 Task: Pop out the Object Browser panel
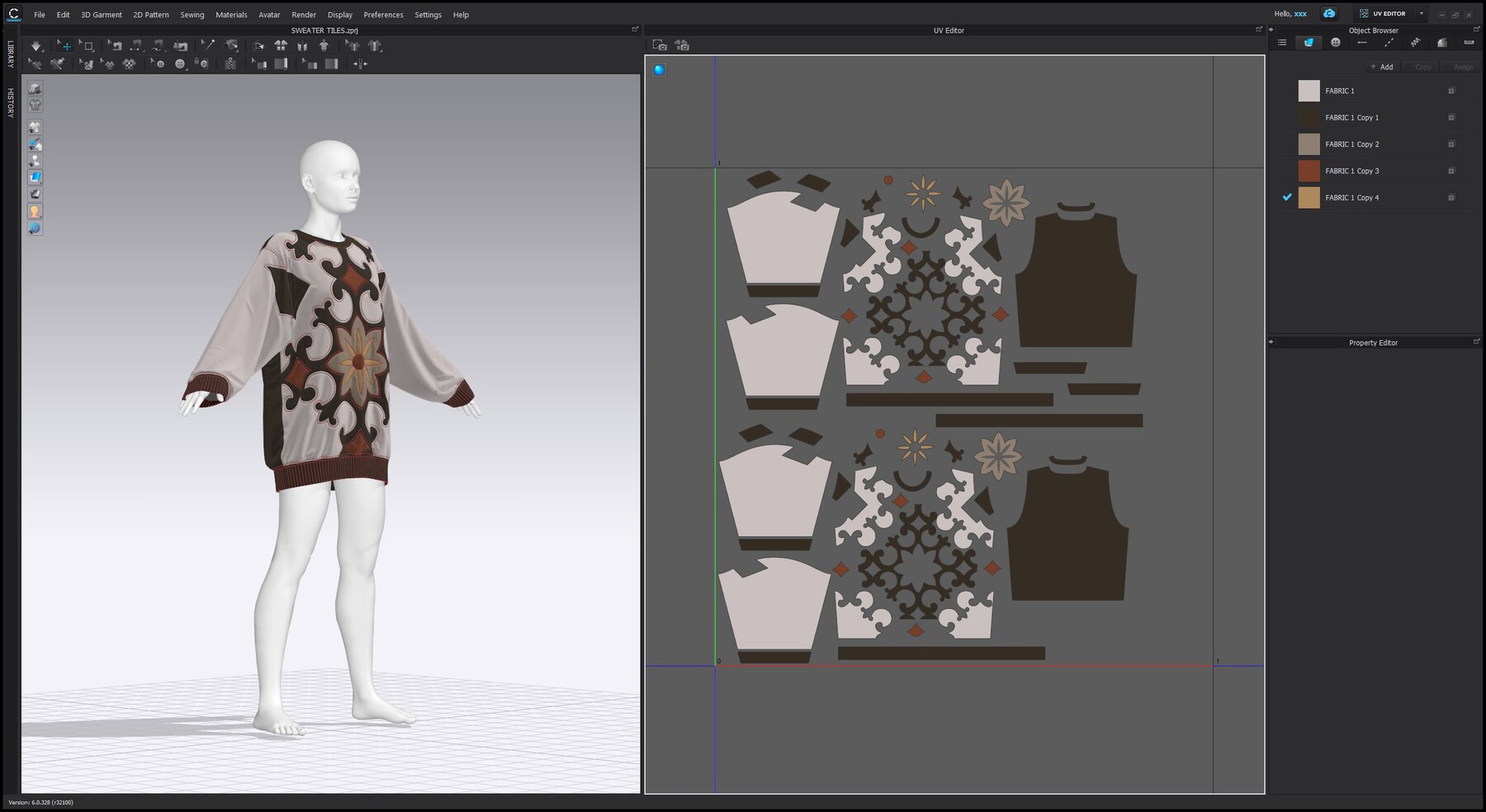(1477, 29)
